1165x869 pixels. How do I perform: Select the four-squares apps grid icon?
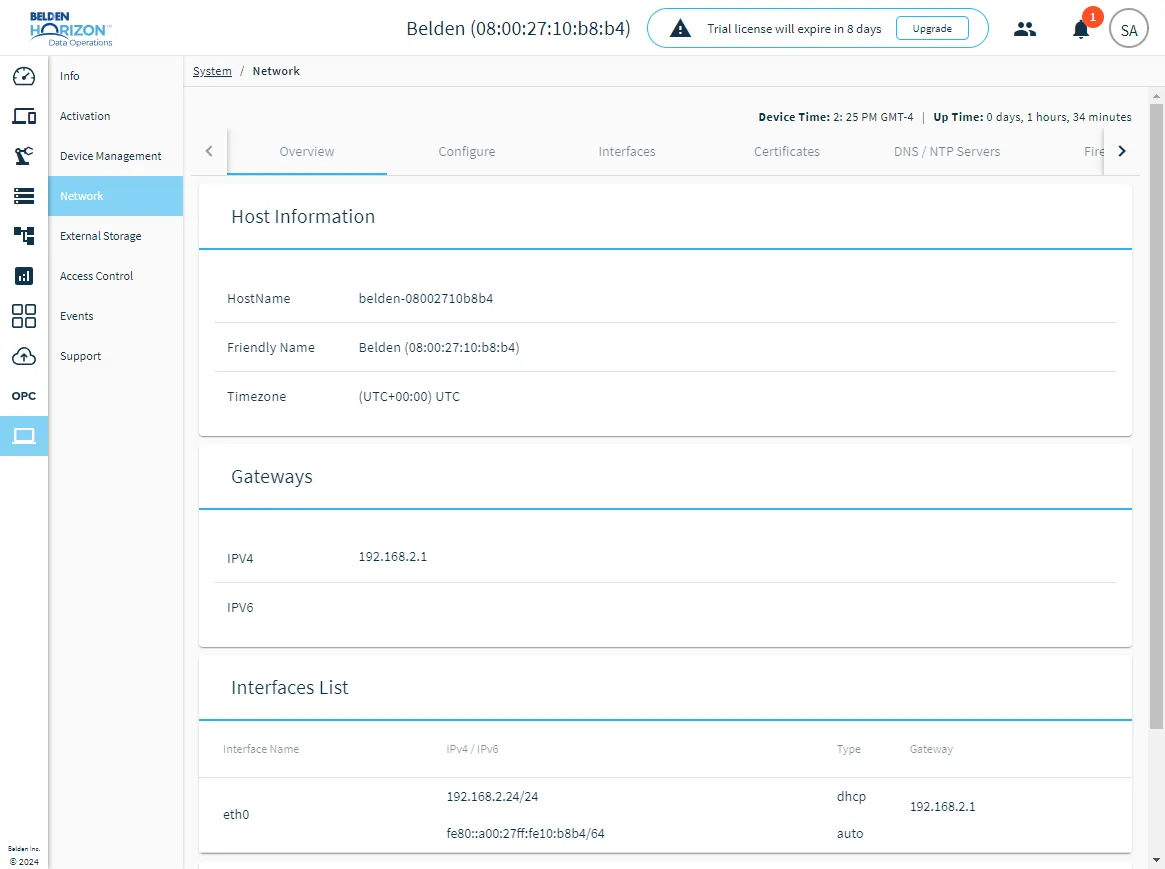[x=24, y=316]
